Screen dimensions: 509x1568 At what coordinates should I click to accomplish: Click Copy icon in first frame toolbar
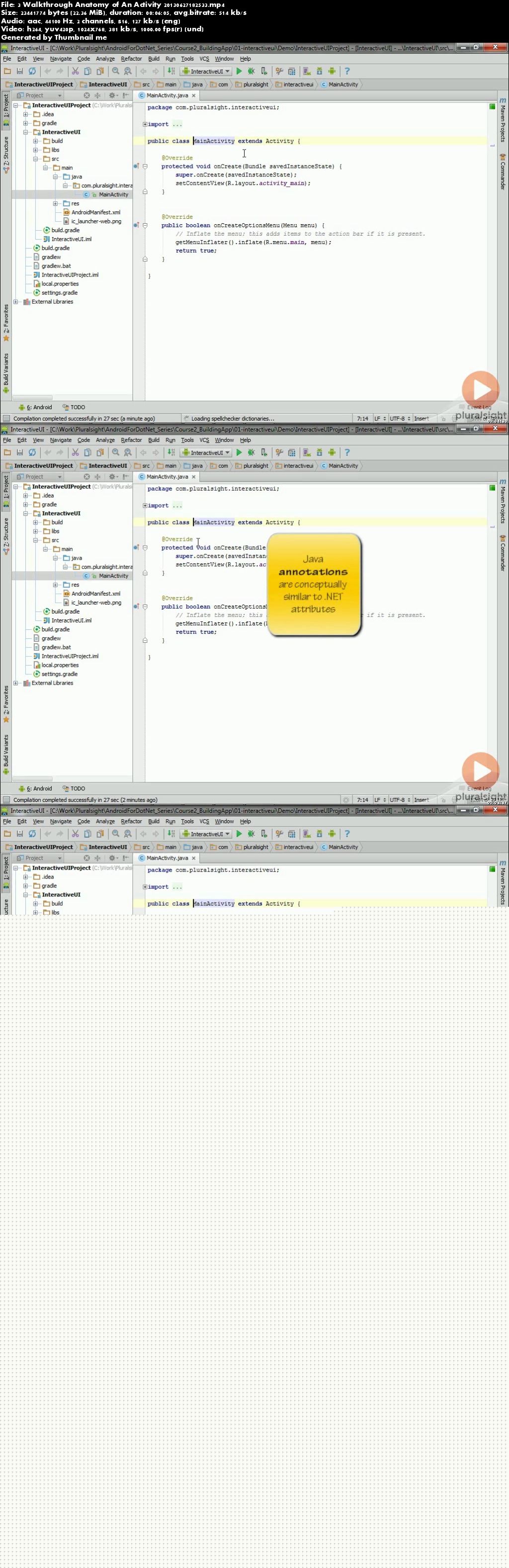pos(87,71)
